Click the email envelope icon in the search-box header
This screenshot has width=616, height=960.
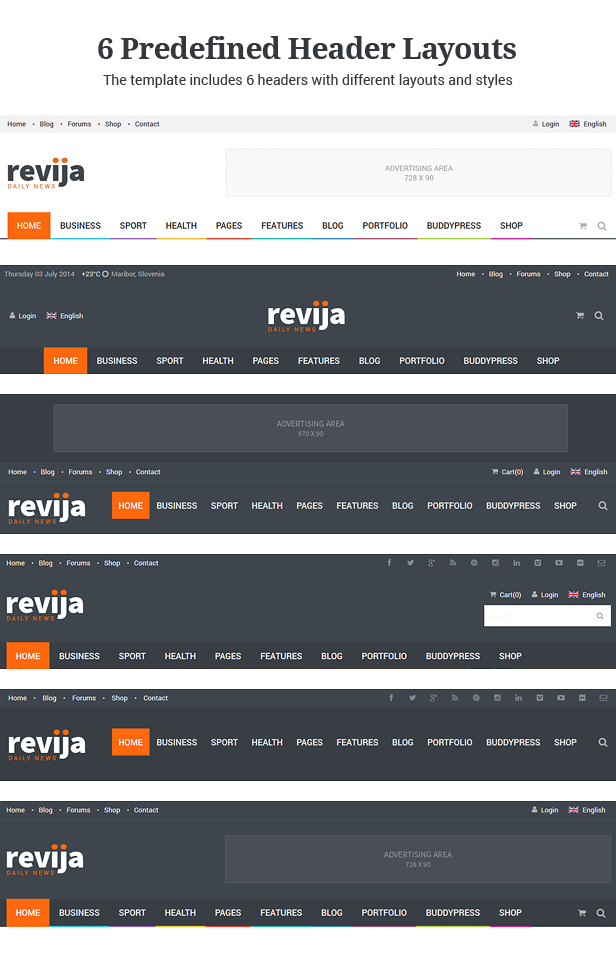point(602,563)
